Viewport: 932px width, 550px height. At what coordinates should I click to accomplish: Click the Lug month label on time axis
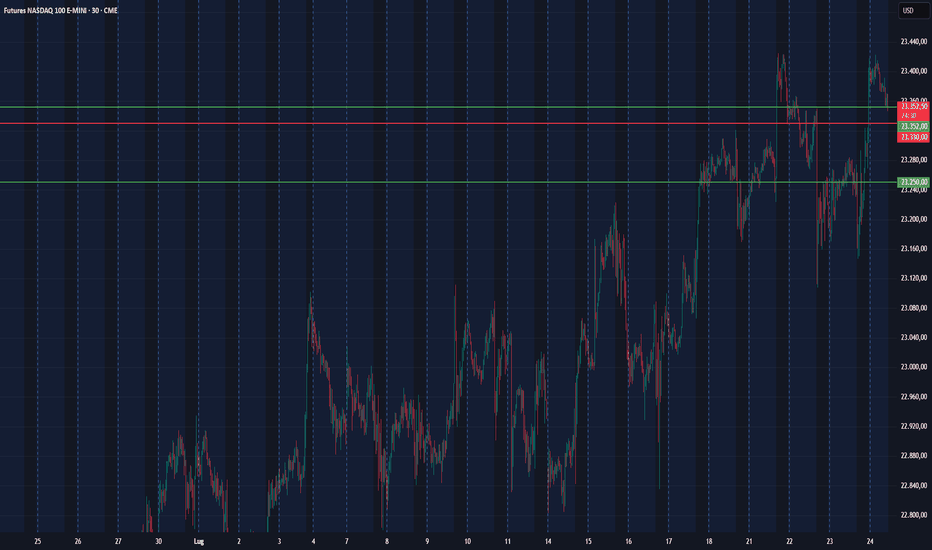[199, 542]
